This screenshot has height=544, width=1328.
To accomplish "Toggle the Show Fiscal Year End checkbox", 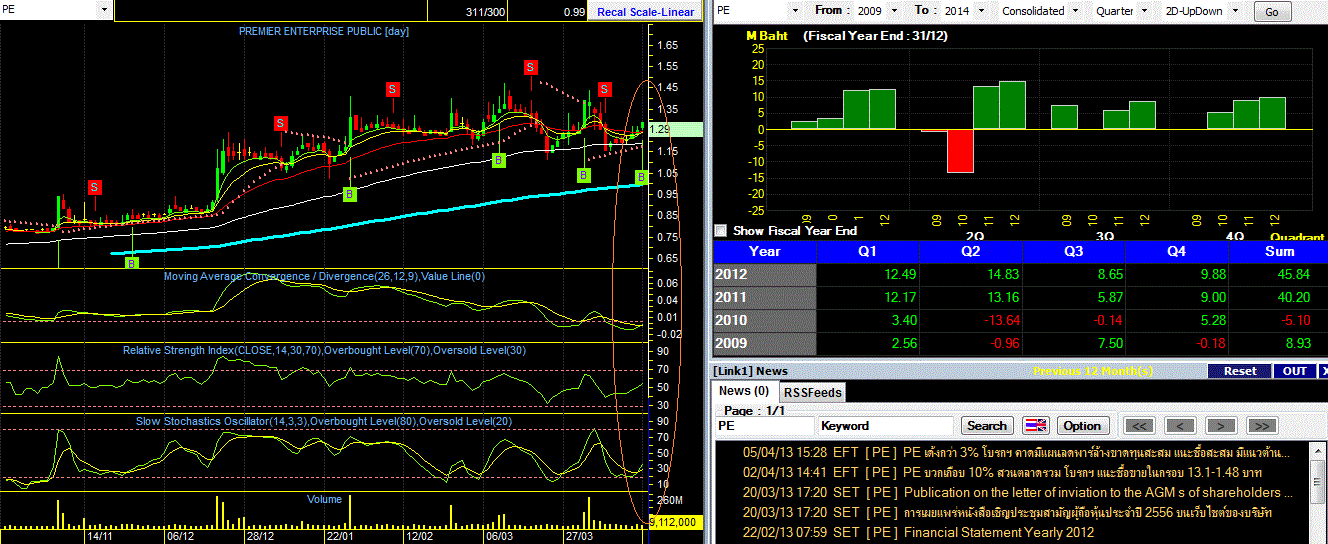I will point(721,230).
